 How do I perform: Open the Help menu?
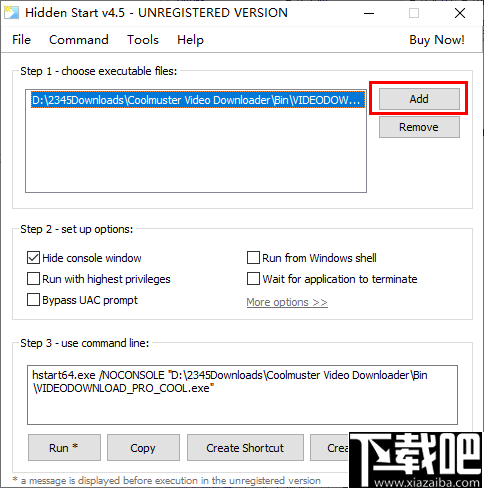(x=190, y=40)
